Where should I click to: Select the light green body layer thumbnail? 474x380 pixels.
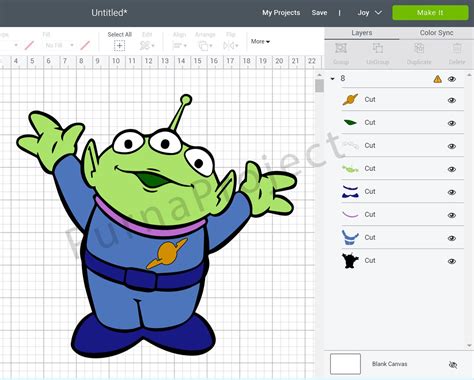[x=350, y=168]
